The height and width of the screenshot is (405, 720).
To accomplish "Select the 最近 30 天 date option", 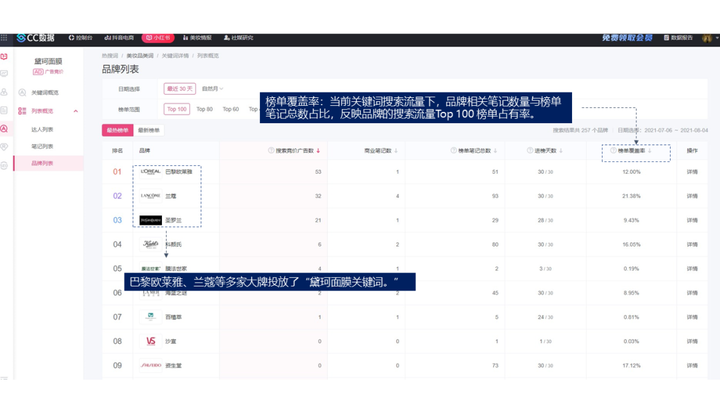I will pos(180,89).
